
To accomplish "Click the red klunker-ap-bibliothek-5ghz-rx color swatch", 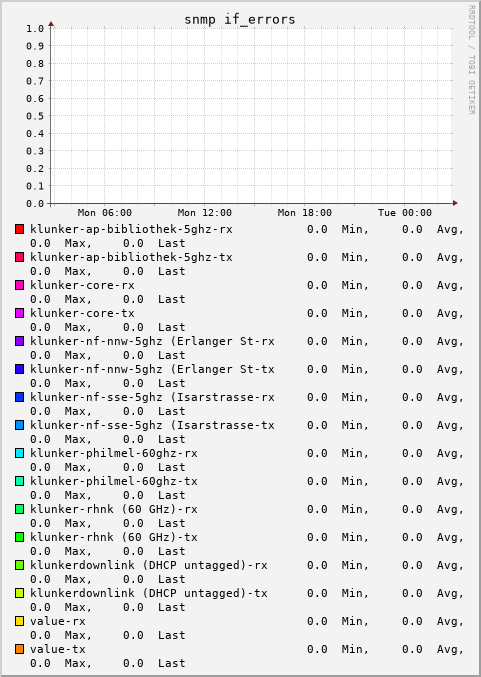I will click(19, 229).
